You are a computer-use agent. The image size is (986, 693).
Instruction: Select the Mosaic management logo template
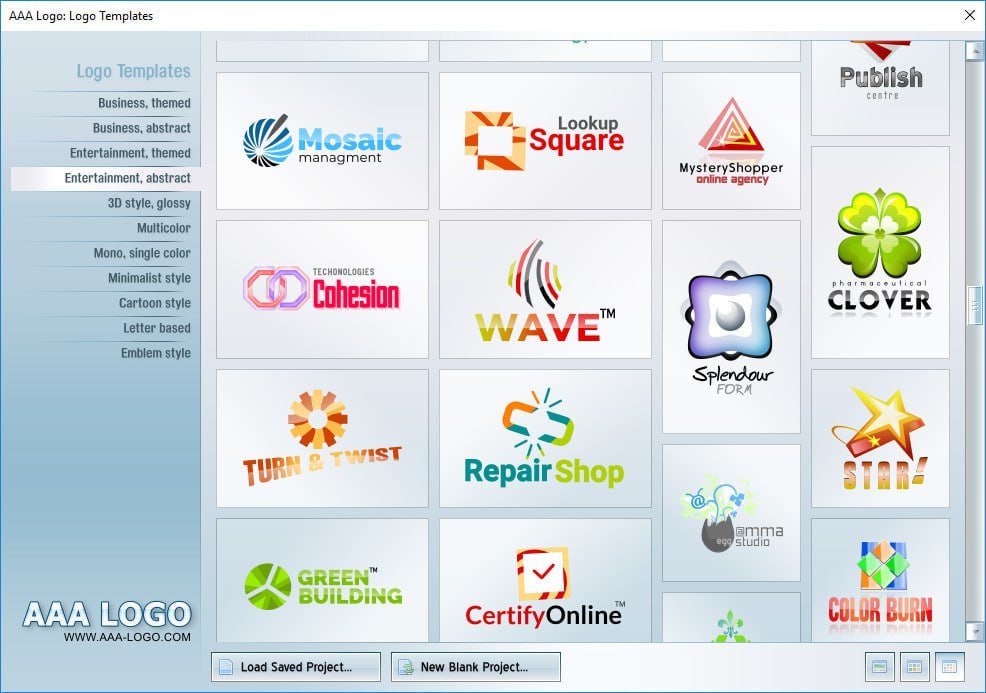(322, 141)
